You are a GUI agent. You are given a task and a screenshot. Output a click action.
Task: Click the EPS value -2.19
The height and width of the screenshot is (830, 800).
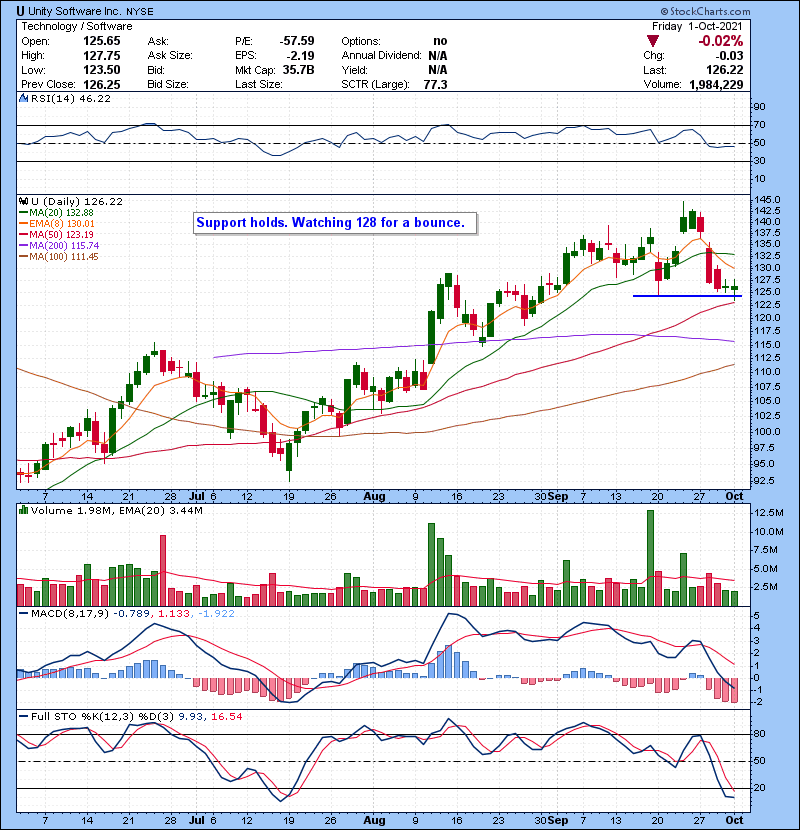coord(301,56)
